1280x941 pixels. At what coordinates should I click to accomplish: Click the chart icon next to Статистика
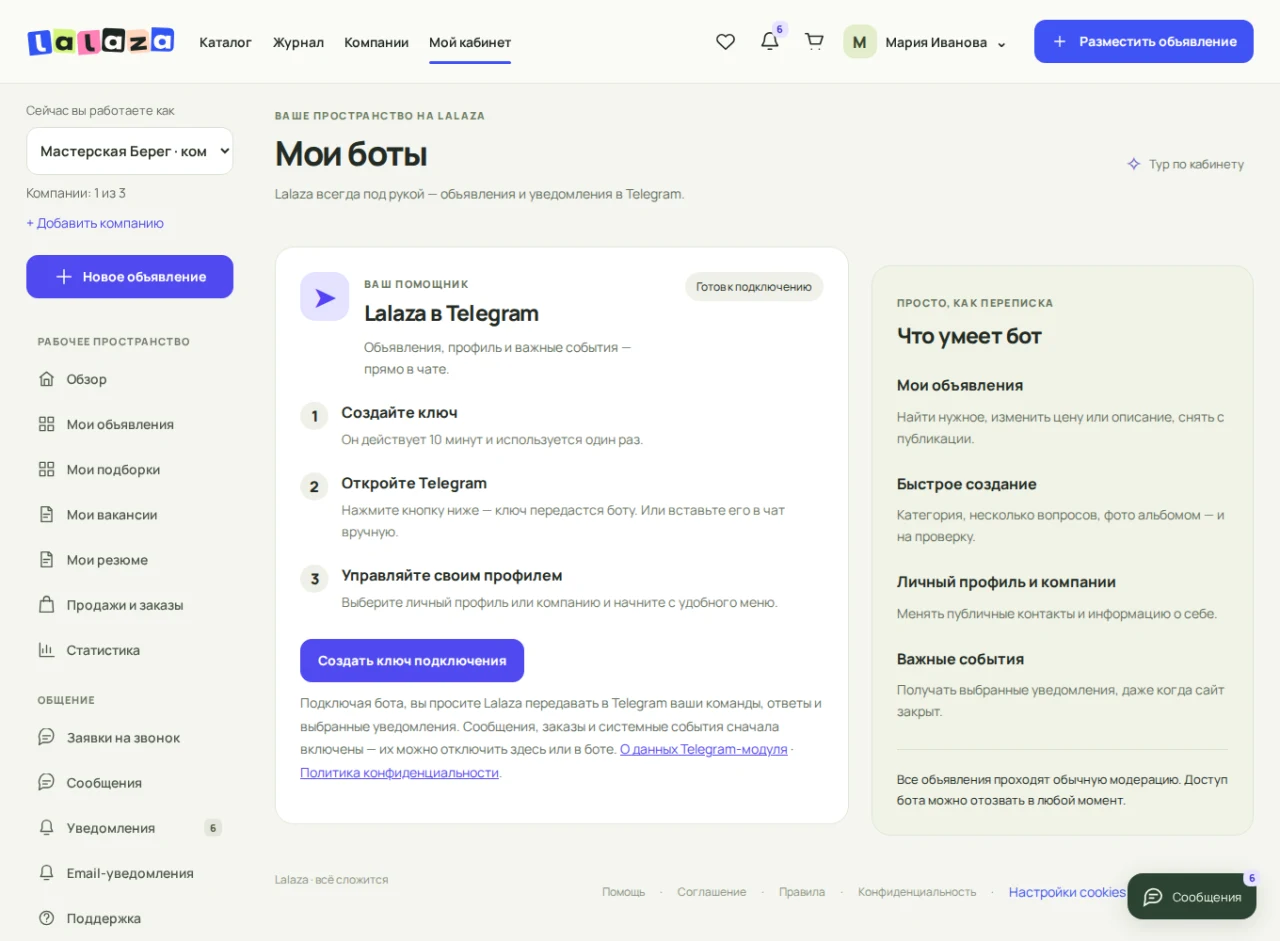point(46,650)
